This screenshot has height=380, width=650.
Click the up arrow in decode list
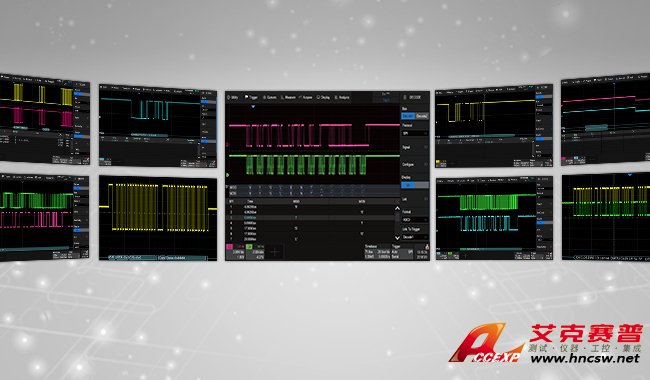(x=397, y=208)
